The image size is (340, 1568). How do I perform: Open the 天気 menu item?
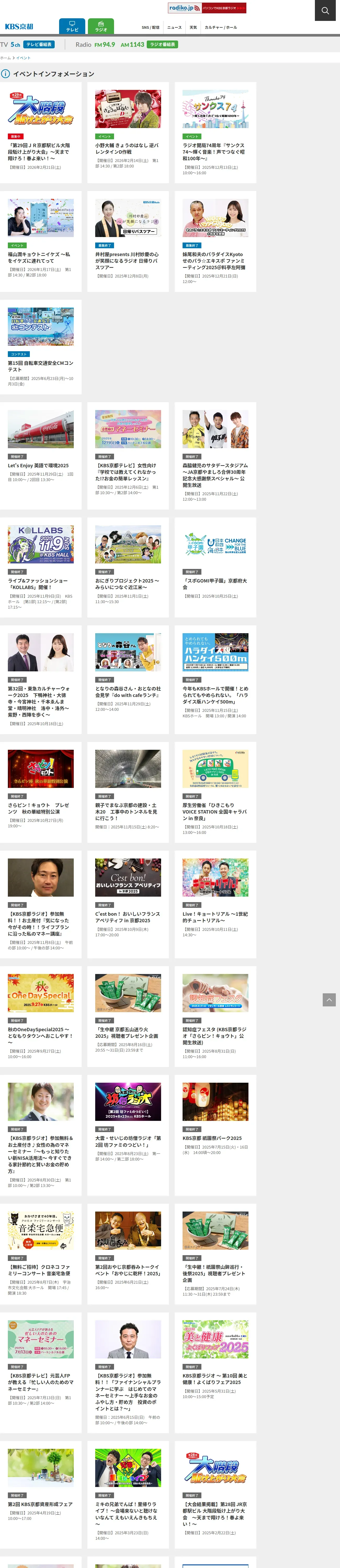193,27
